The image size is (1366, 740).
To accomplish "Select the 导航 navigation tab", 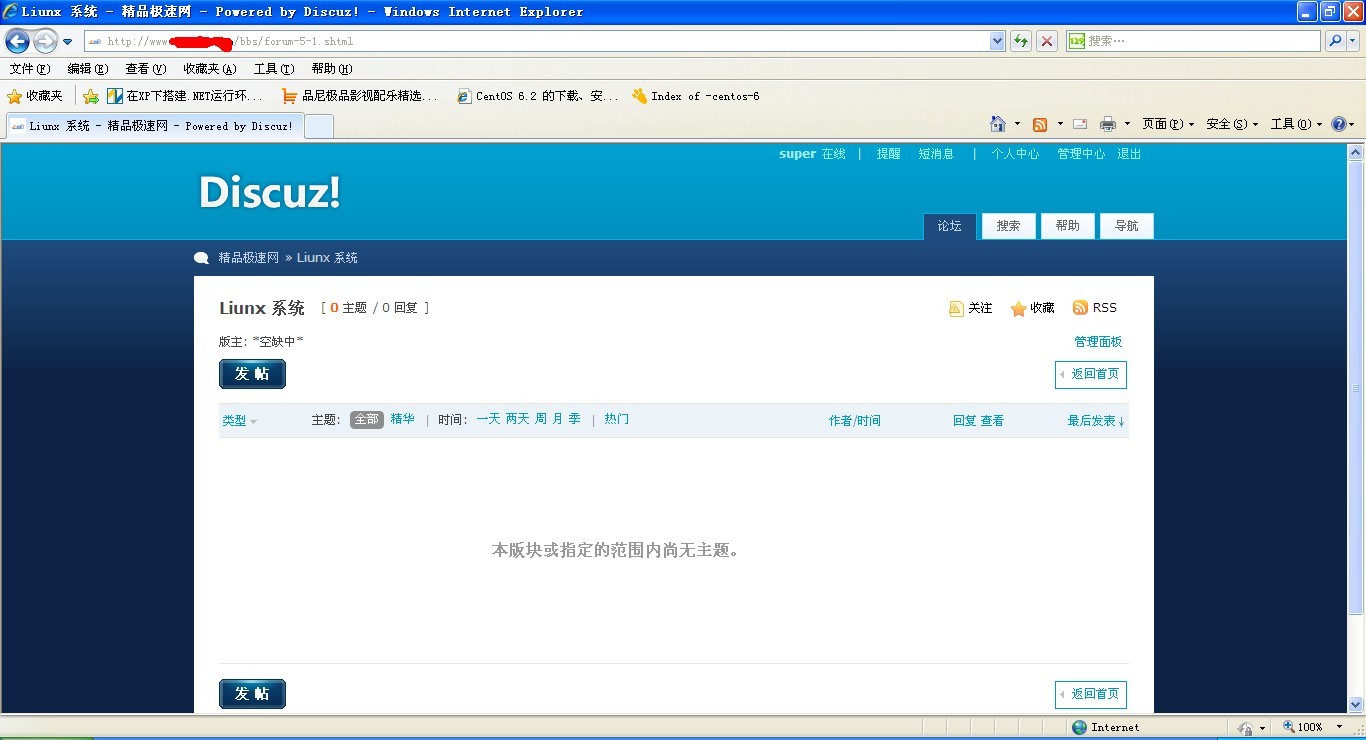I will tap(1126, 226).
